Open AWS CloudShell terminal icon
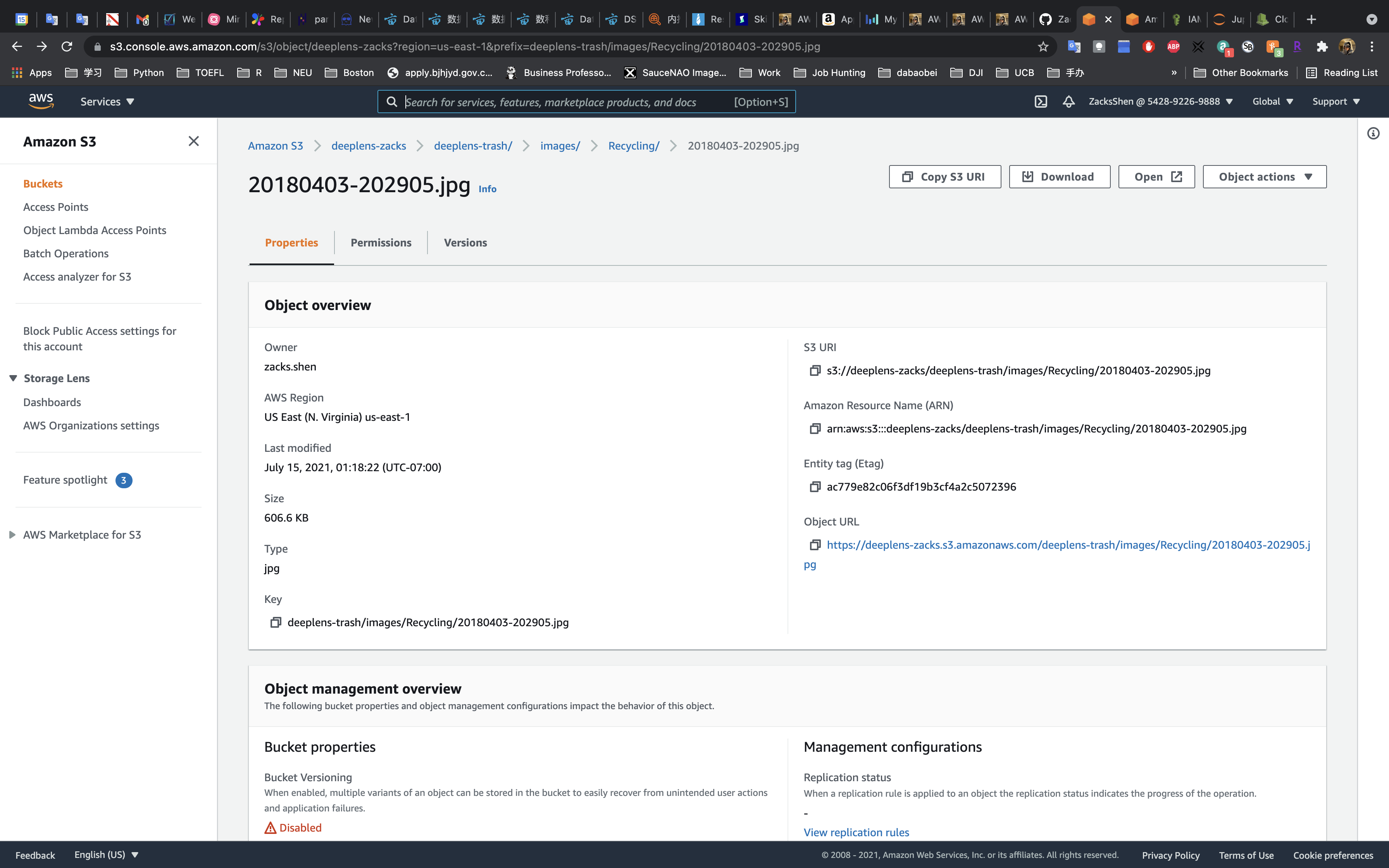This screenshot has height=868, width=1389. [x=1041, y=102]
